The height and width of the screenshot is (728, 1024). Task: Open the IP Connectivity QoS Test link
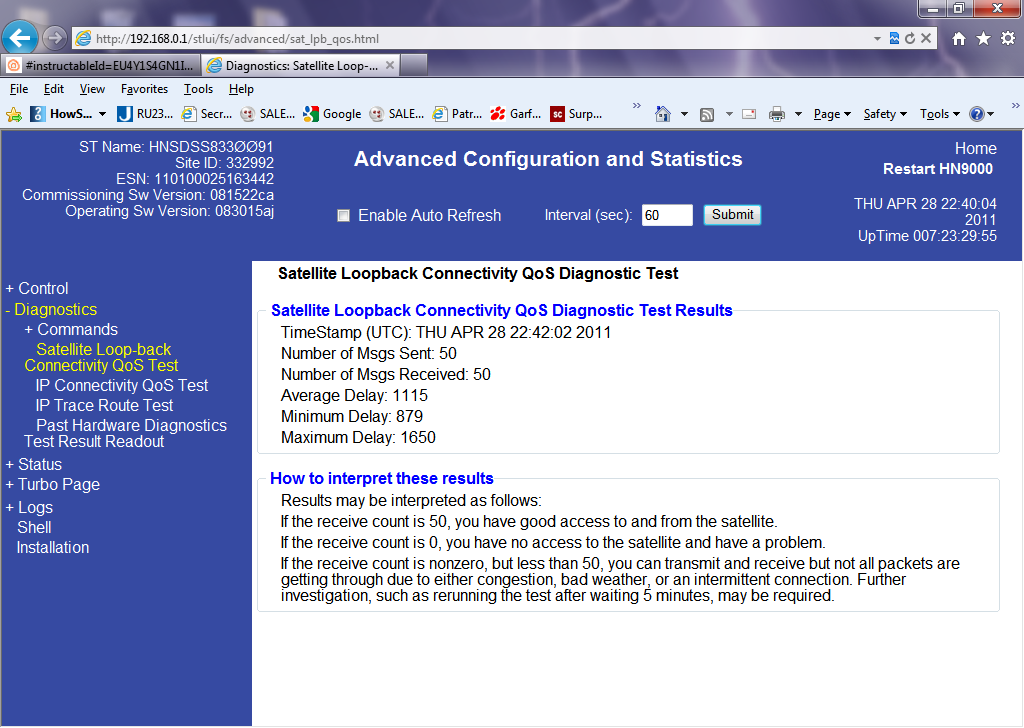click(122, 386)
